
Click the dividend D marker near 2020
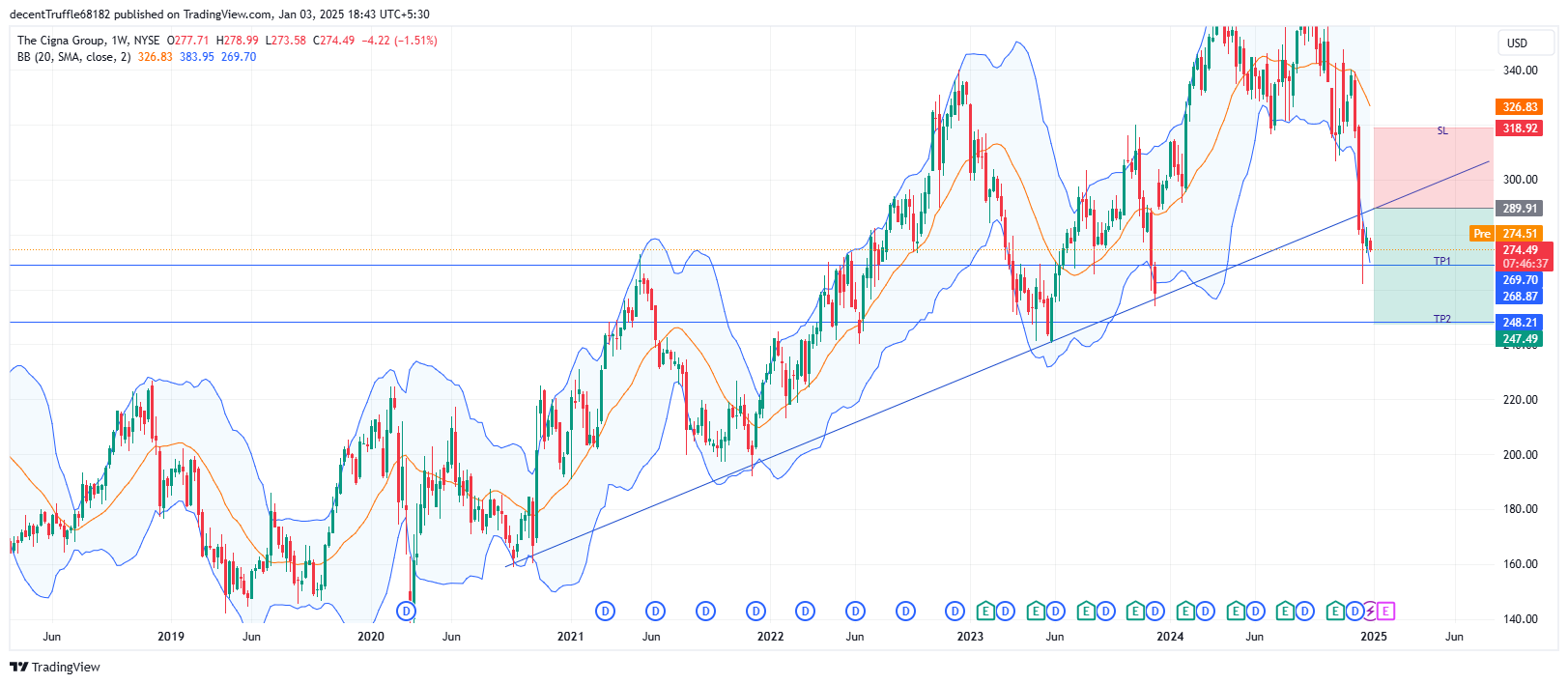pyautogui.click(x=407, y=611)
